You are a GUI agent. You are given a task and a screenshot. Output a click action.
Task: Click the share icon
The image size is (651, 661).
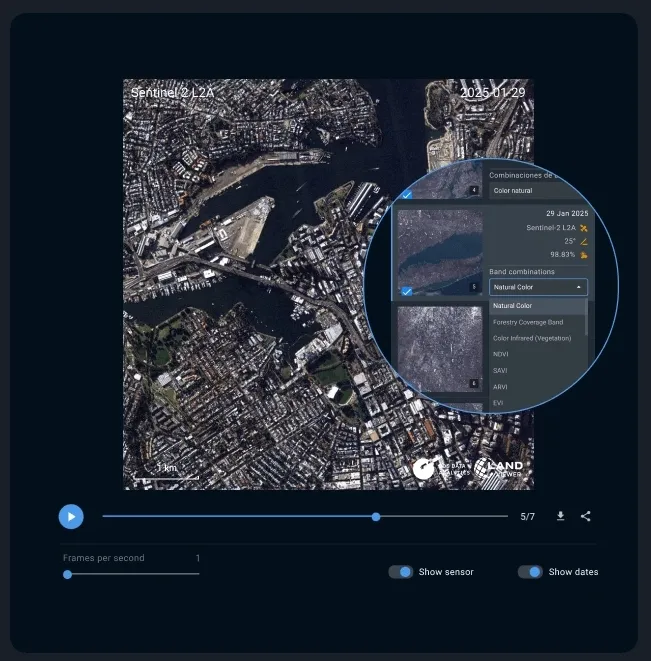[586, 516]
